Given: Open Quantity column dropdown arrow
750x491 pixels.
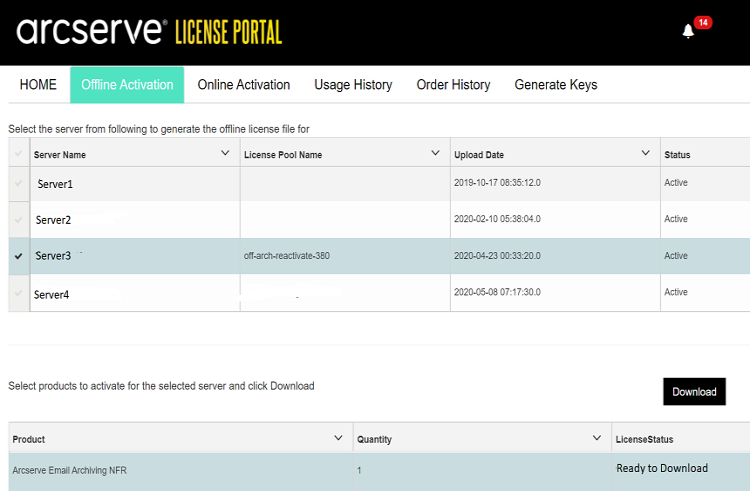Looking at the screenshot, I should 596,438.
